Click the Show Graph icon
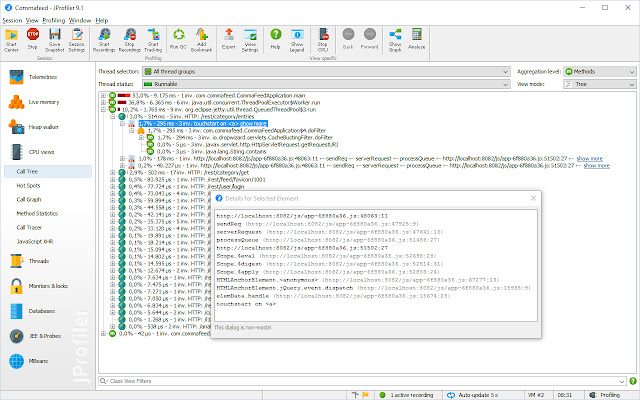 coord(395,40)
